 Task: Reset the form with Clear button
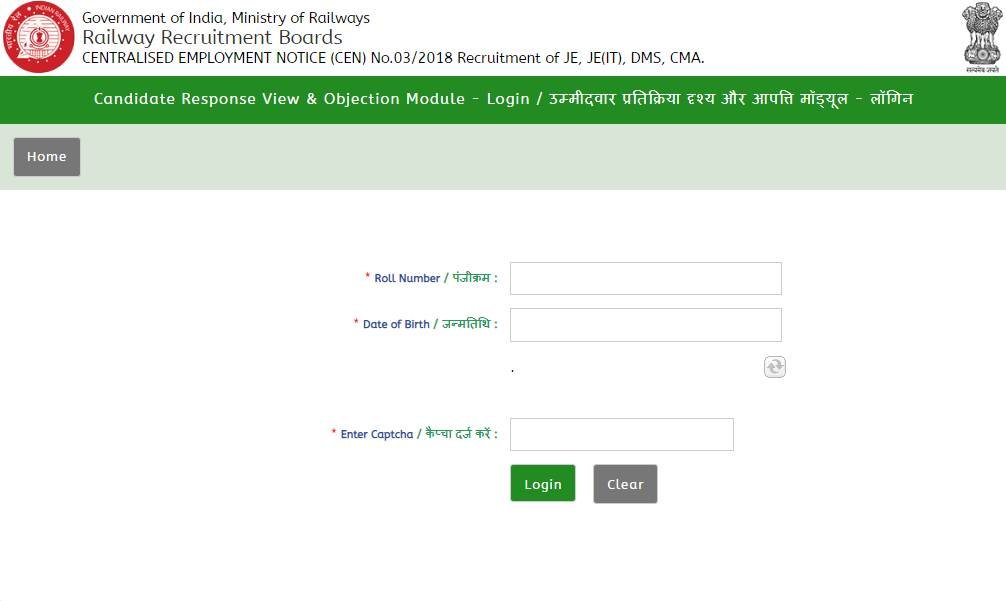[625, 484]
